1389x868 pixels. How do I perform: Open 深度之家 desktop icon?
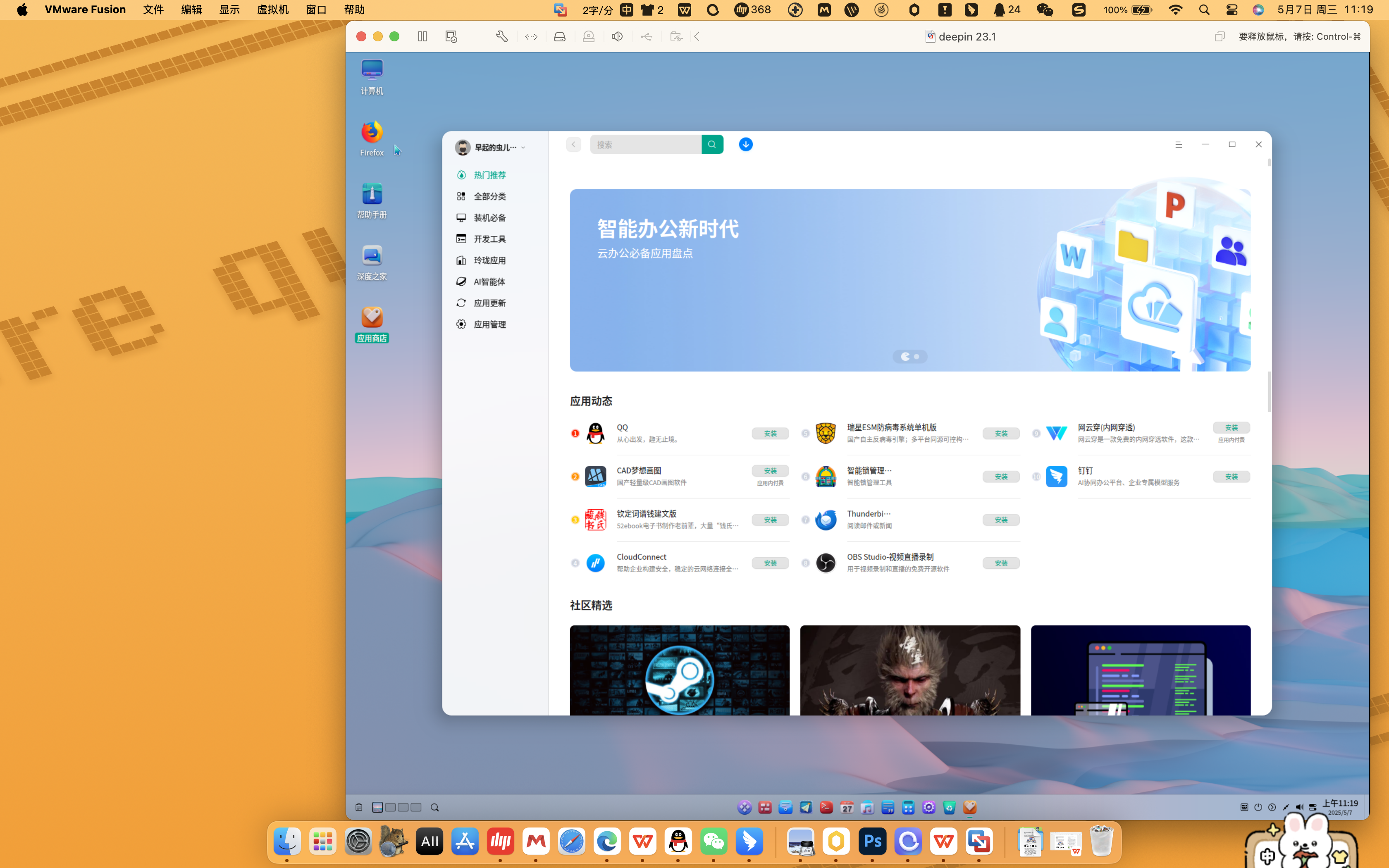click(x=372, y=262)
